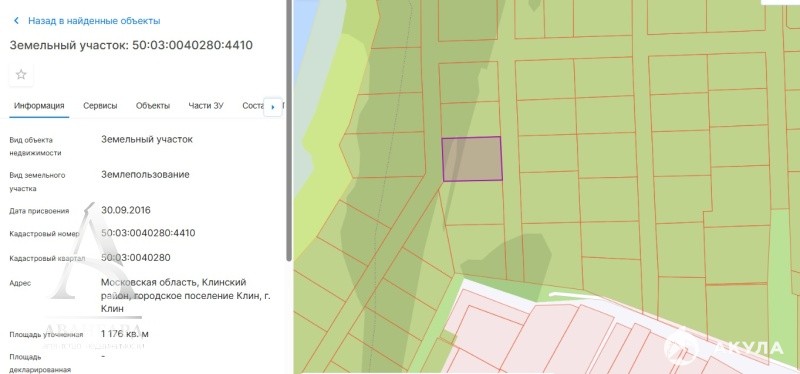This screenshot has height=374, width=800.
Task: Click the back arrow icon
Action: pyautogui.click(x=16, y=21)
